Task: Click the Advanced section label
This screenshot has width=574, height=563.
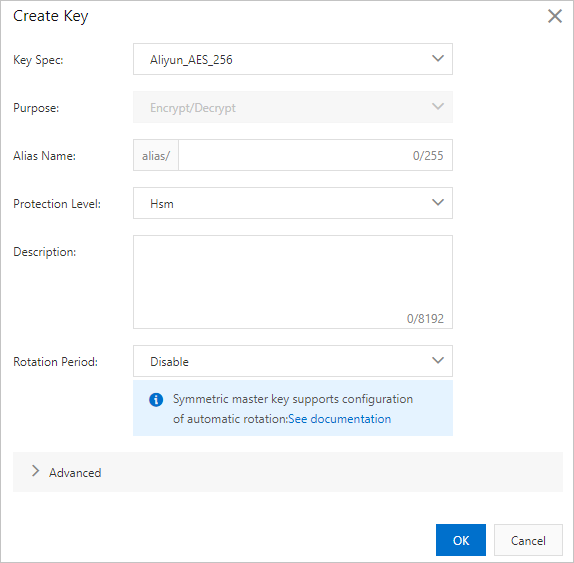Action: click(75, 473)
